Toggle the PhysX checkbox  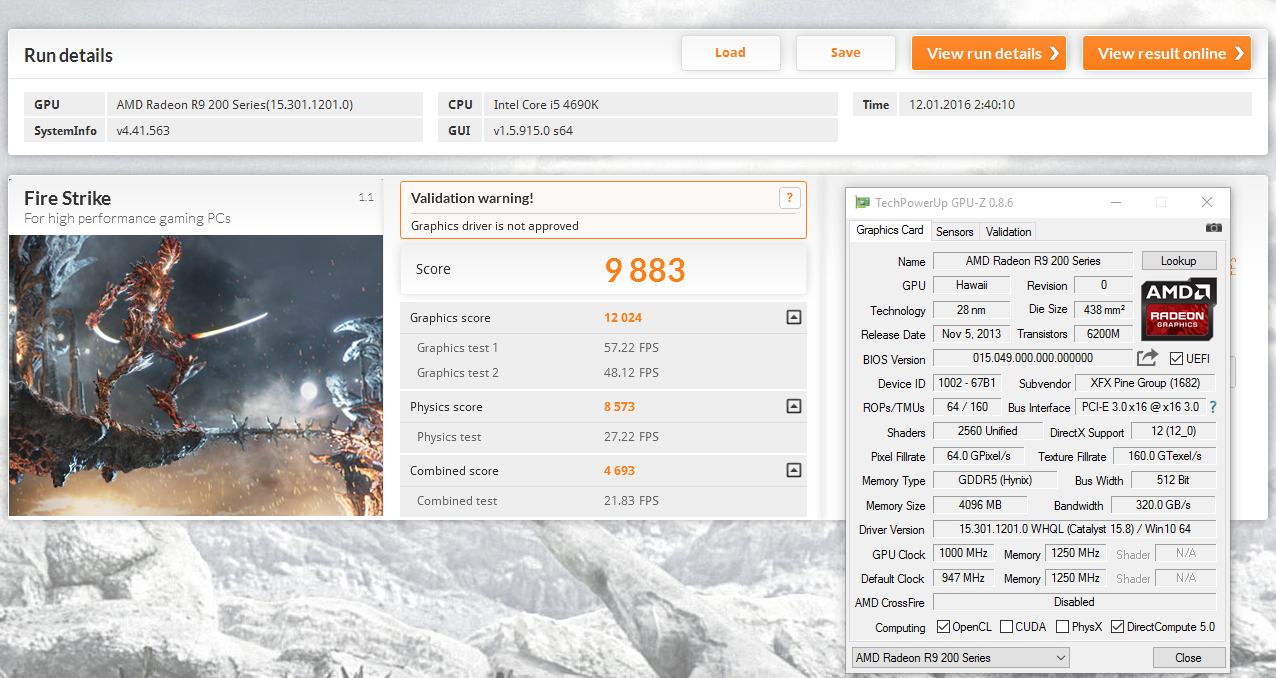tap(1062, 627)
